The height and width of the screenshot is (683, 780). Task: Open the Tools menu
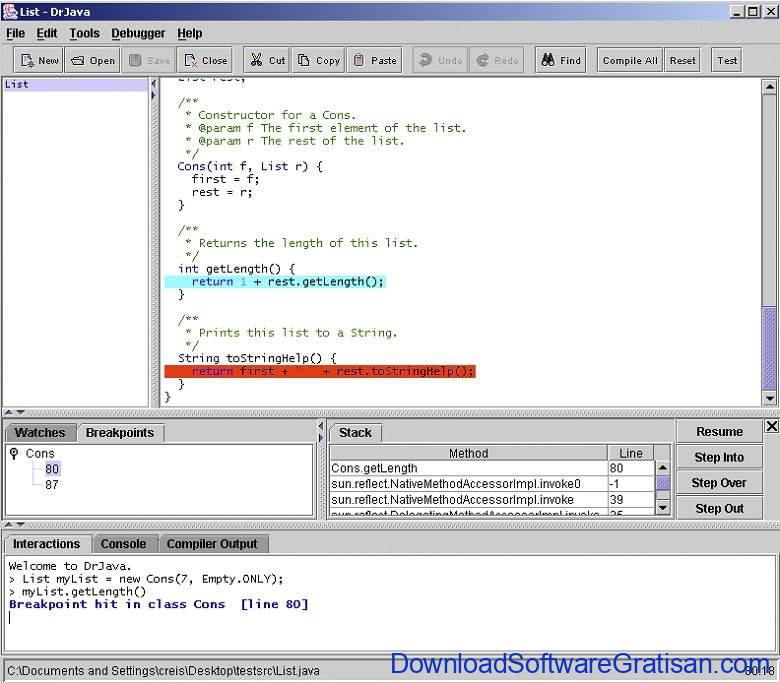click(84, 33)
